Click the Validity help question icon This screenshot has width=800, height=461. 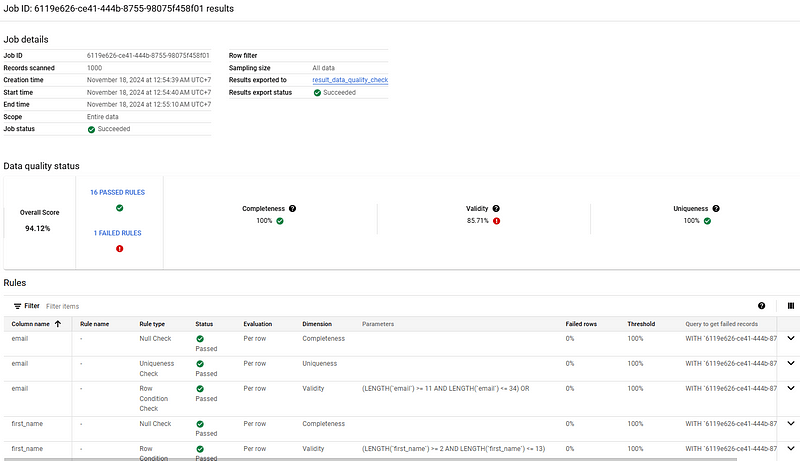click(x=496, y=209)
